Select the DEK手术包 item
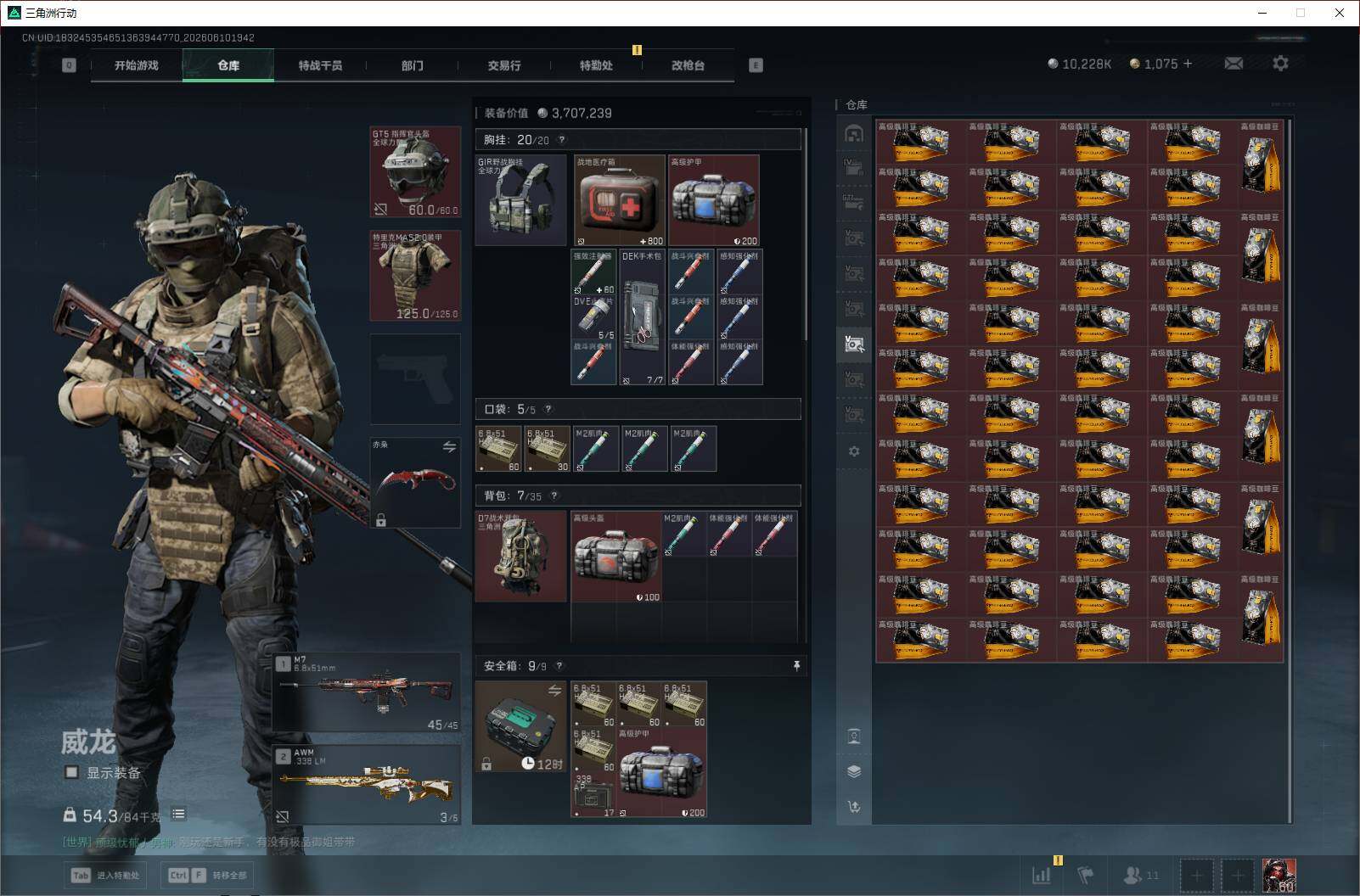This screenshot has height=896, width=1360. click(x=643, y=317)
